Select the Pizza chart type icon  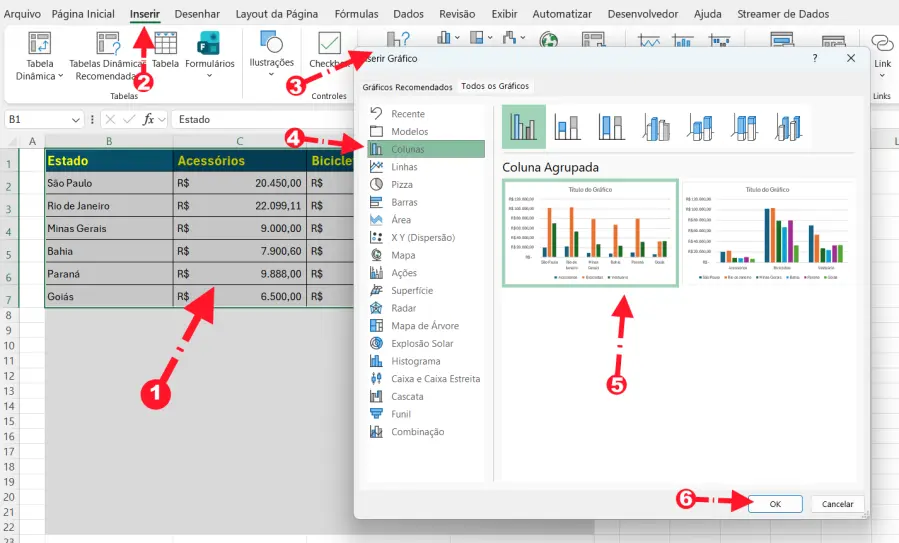(x=376, y=185)
